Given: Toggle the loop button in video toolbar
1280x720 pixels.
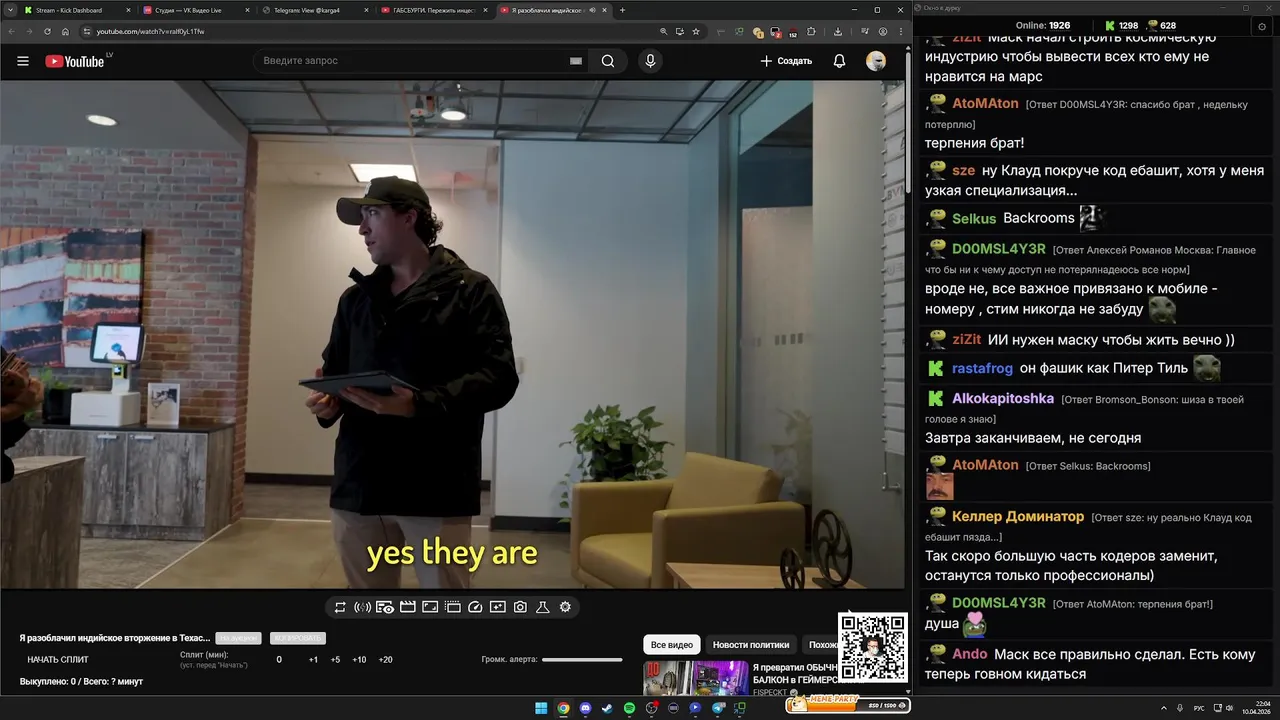Looking at the screenshot, I should (340, 607).
